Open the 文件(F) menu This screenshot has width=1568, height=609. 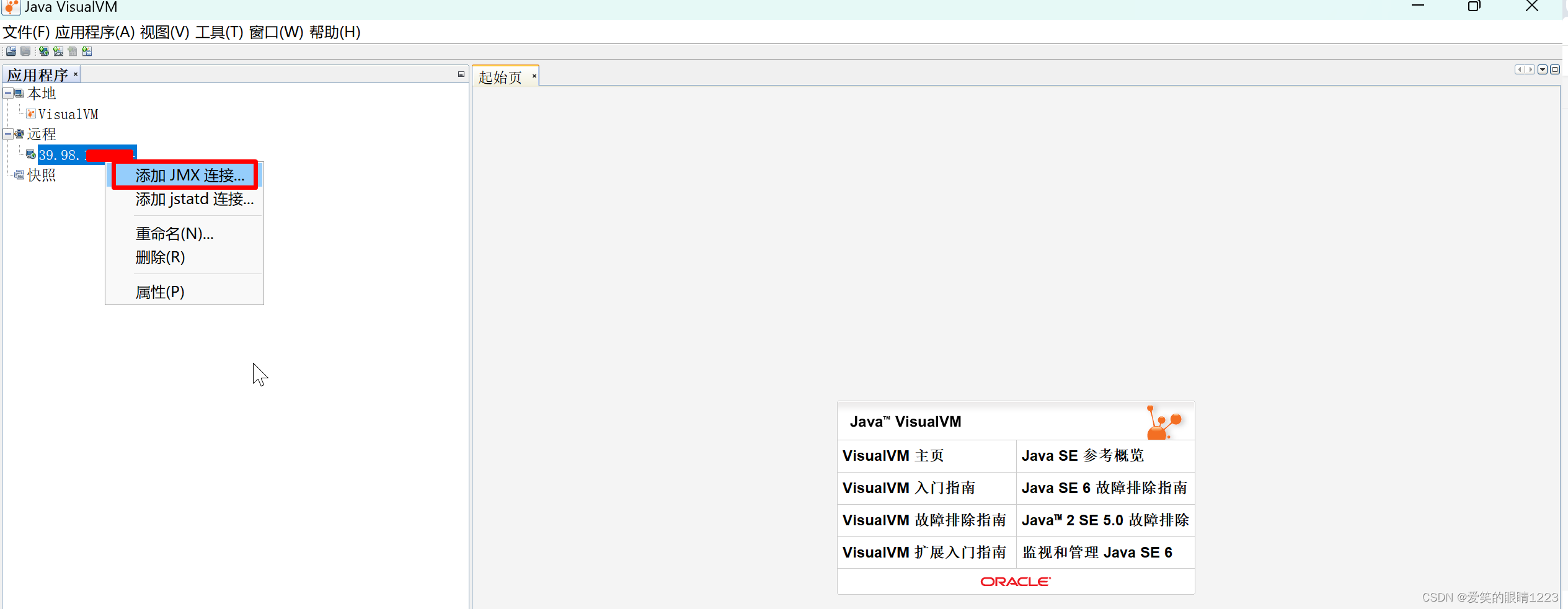point(27,32)
